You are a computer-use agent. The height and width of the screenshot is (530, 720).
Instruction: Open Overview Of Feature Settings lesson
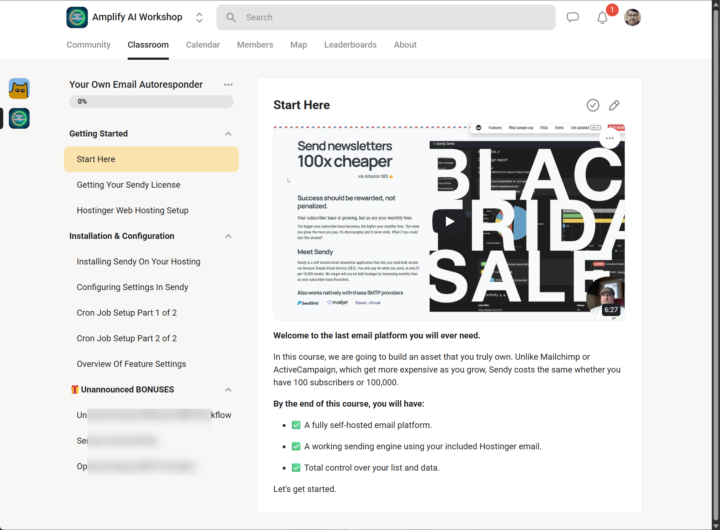tap(131, 364)
